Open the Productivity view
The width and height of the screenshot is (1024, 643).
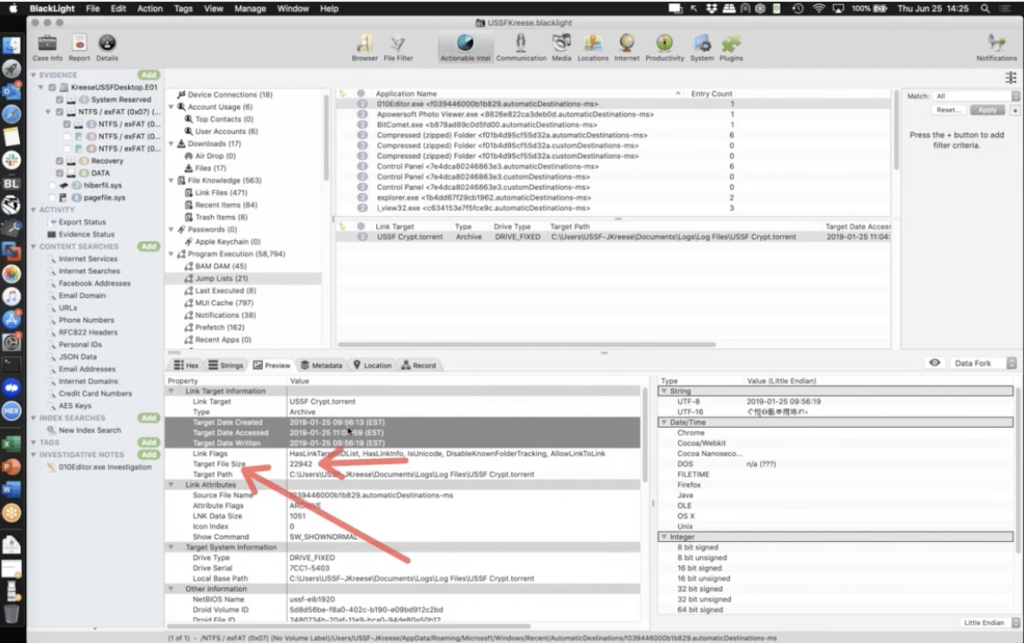coord(664,48)
